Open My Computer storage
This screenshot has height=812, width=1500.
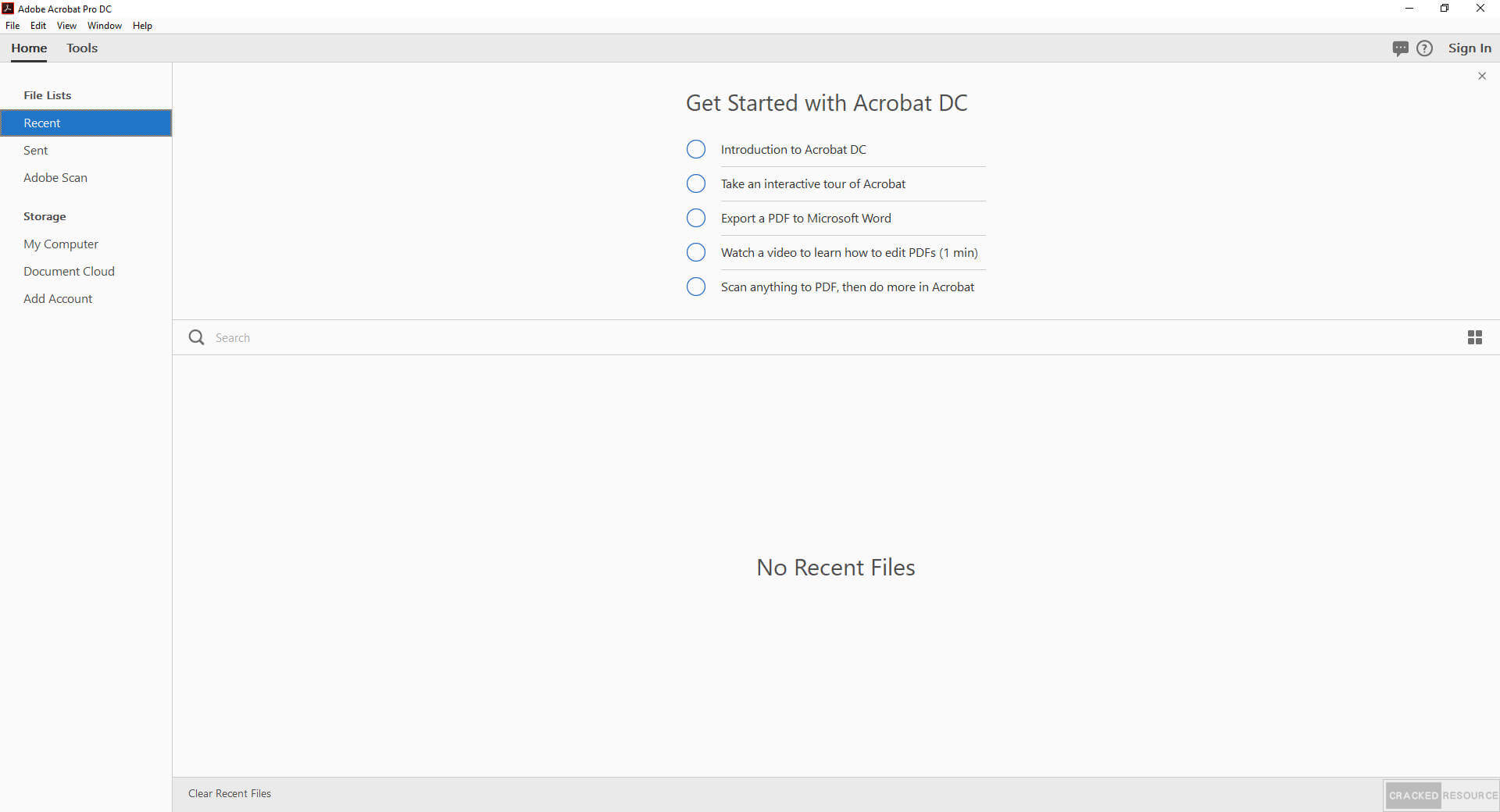86,244
